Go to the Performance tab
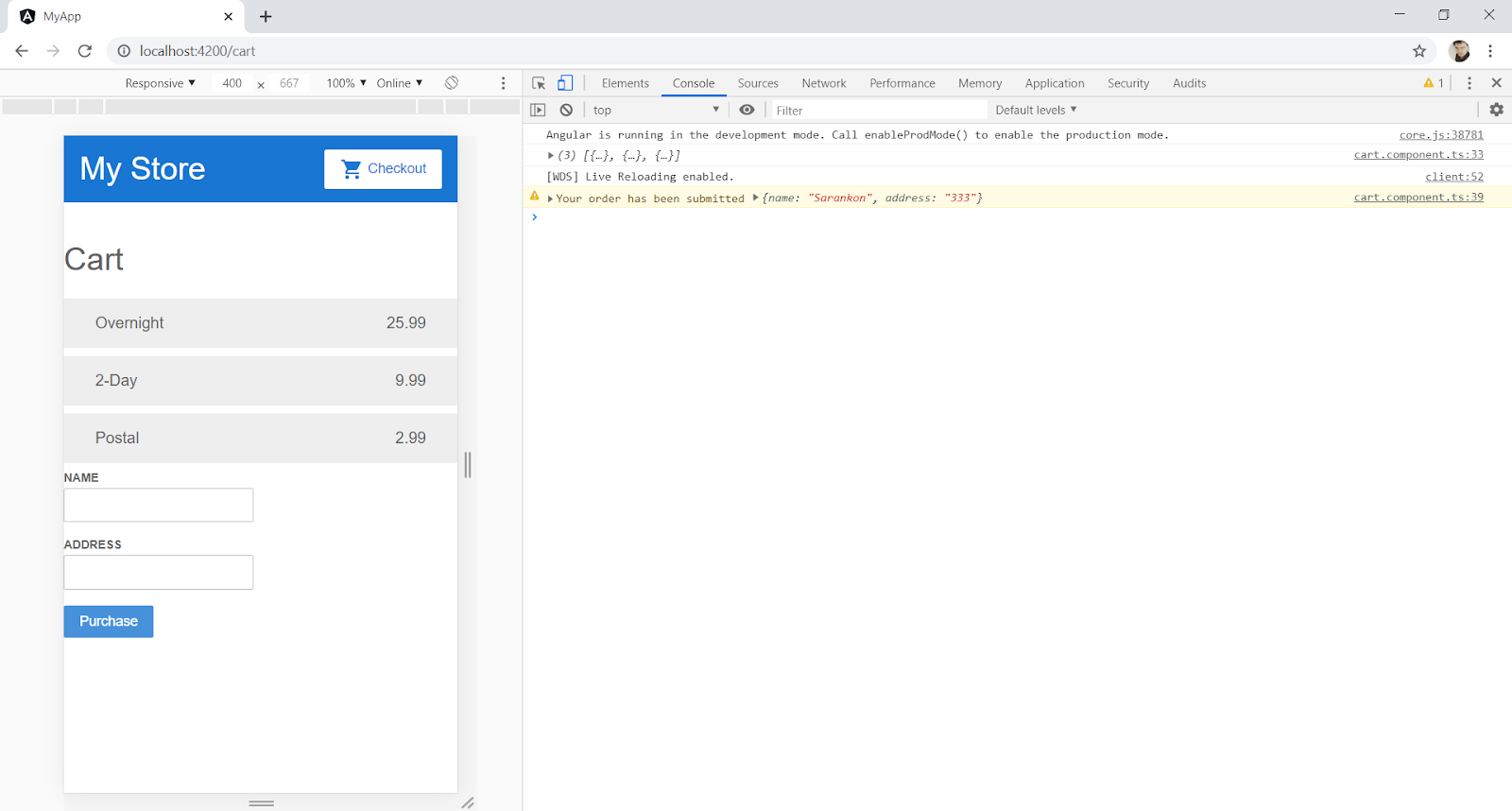The height and width of the screenshot is (811, 1512). click(902, 83)
